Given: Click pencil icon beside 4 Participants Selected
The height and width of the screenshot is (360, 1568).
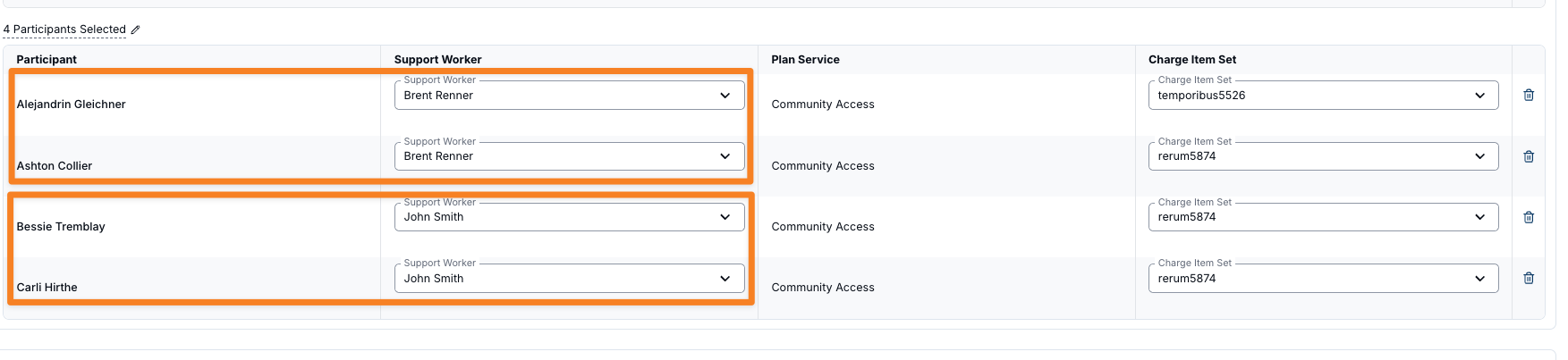Looking at the screenshot, I should pyautogui.click(x=135, y=29).
